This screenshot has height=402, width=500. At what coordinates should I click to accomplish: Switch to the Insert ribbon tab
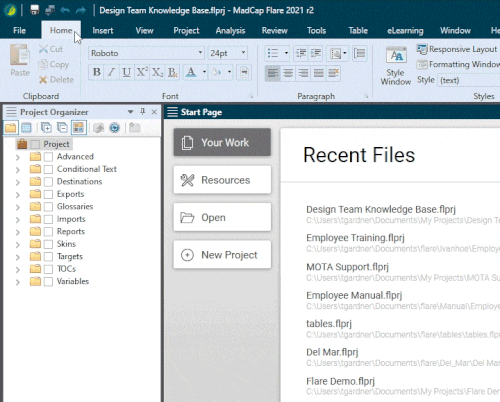(x=103, y=31)
